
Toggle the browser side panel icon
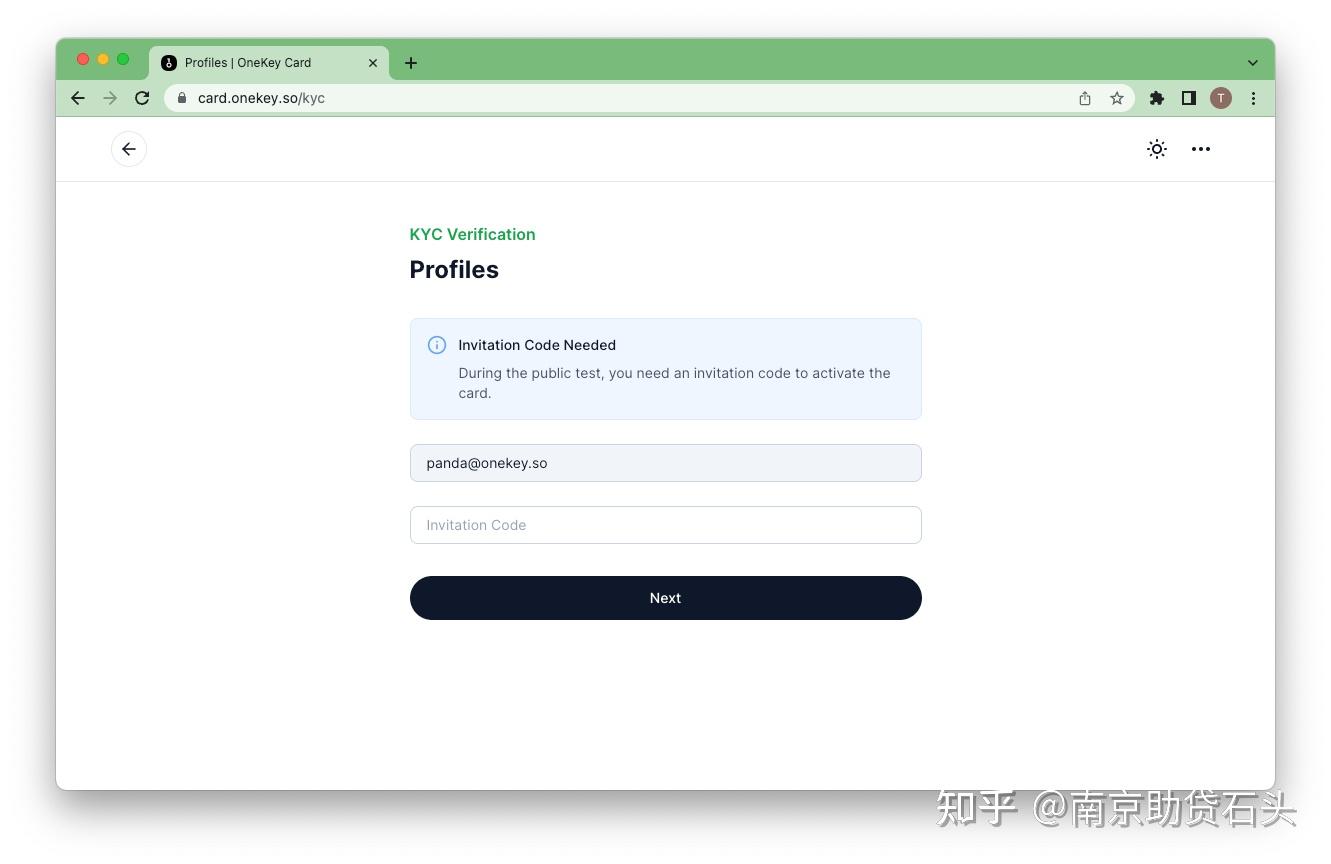click(x=1189, y=98)
